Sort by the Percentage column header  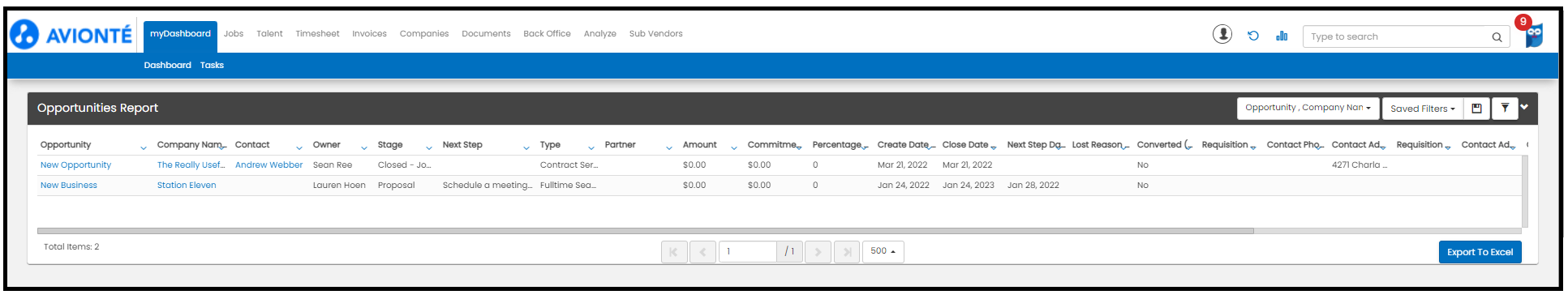836,145
